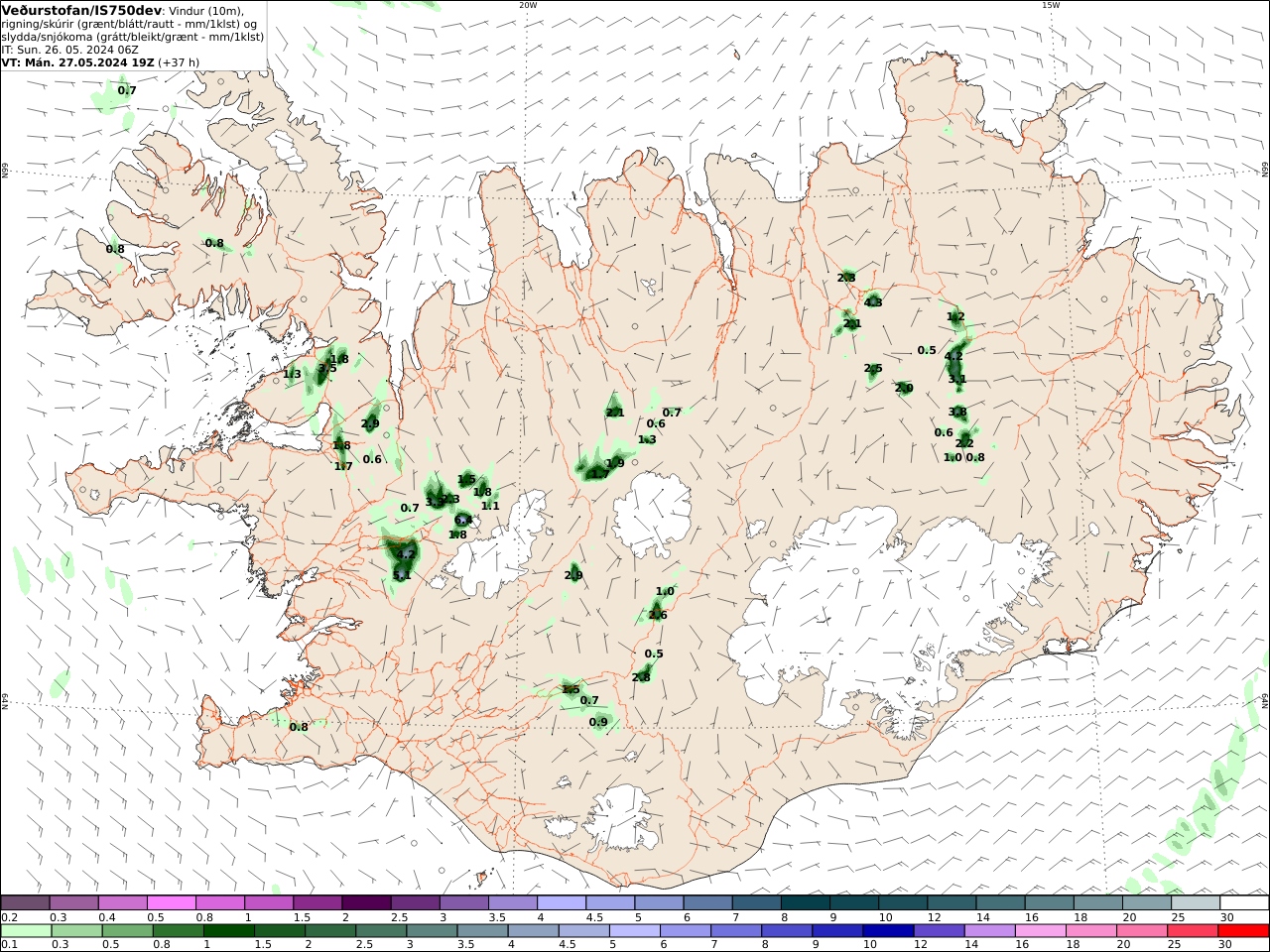
Task: Click the 0.9 precipitation value
Action: tap(598, 722)
